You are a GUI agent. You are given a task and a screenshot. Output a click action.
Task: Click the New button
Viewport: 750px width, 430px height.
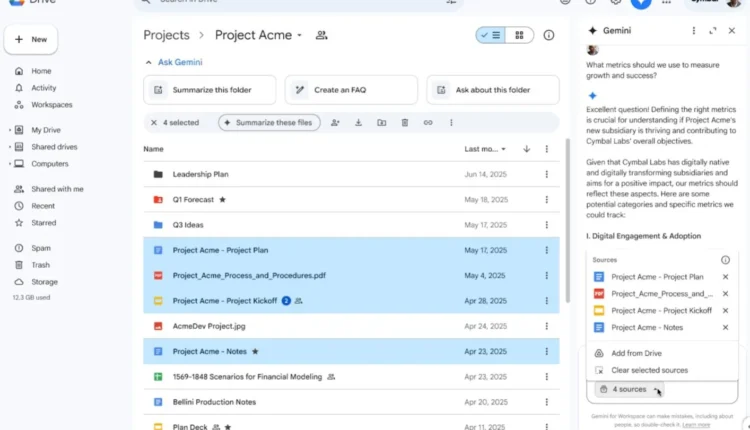31,39
